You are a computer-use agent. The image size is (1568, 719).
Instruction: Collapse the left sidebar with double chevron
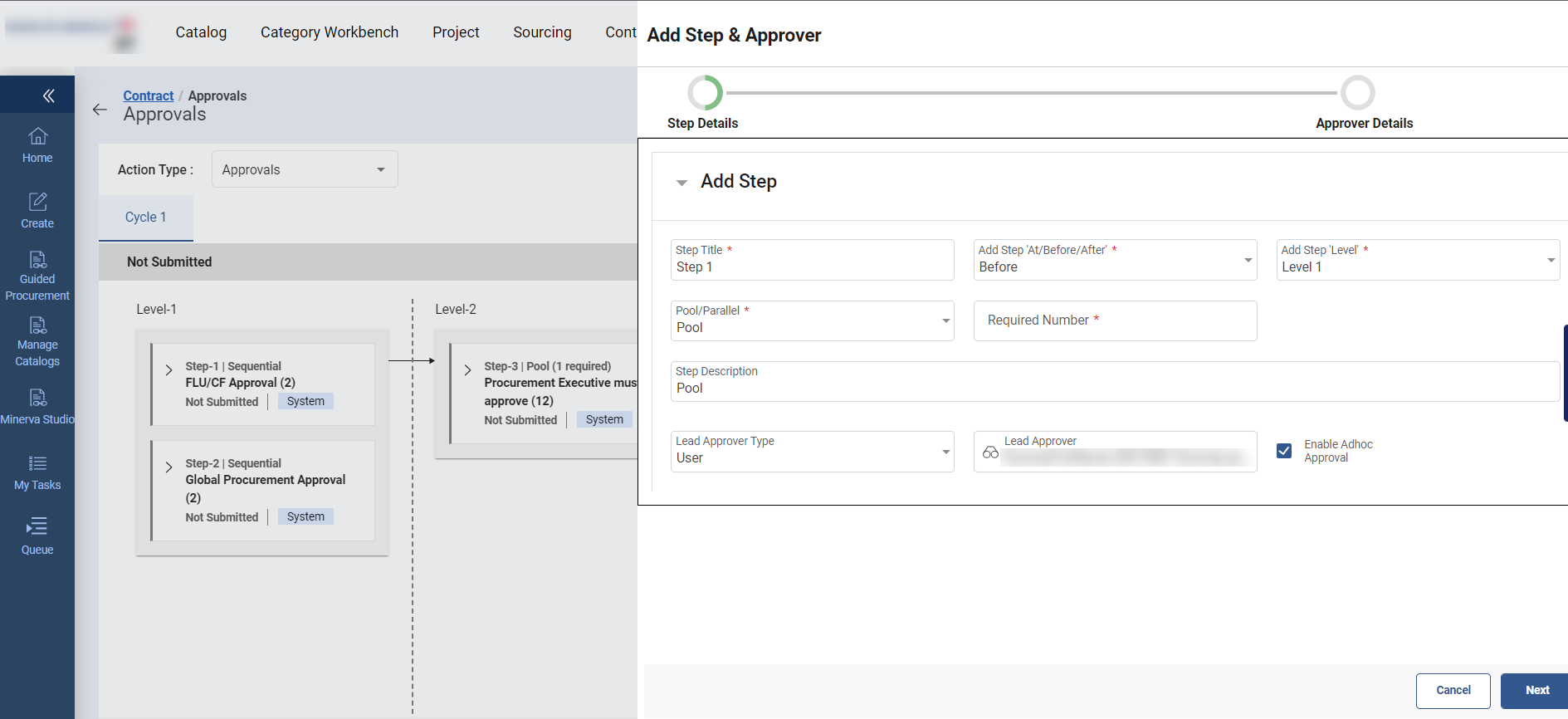pyautogui.click(x=48, y=96)
